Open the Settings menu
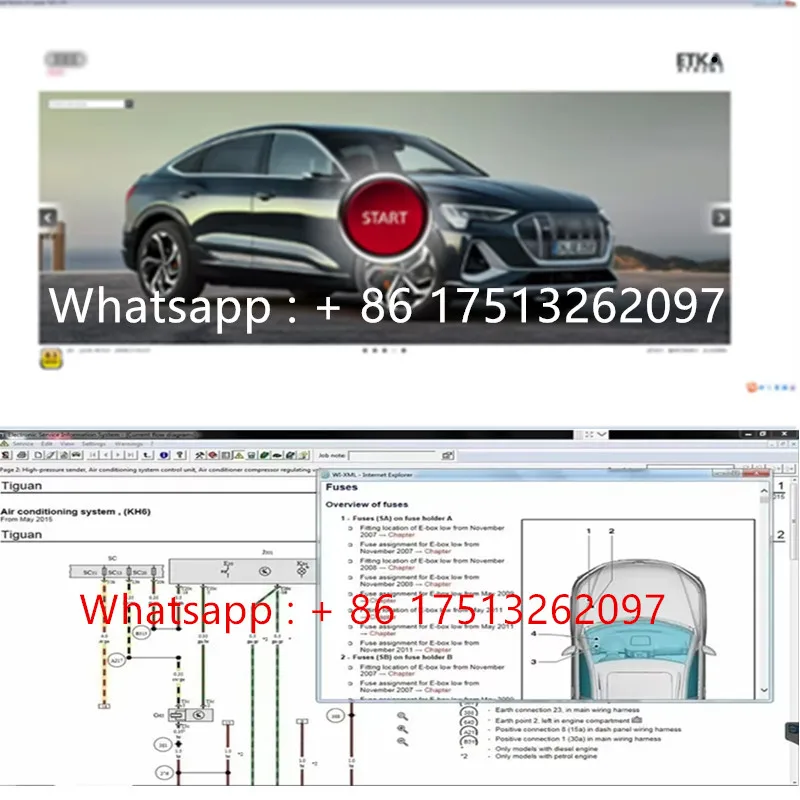 click(94, 444)
